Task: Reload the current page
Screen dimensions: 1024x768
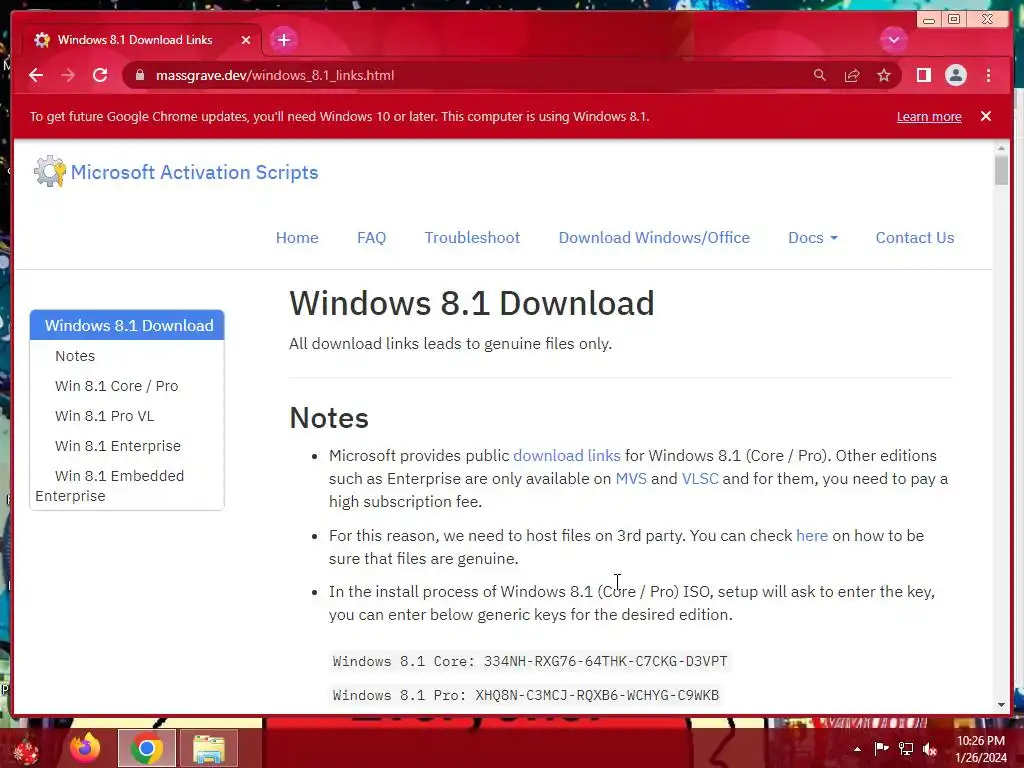Action: [100, 75]
